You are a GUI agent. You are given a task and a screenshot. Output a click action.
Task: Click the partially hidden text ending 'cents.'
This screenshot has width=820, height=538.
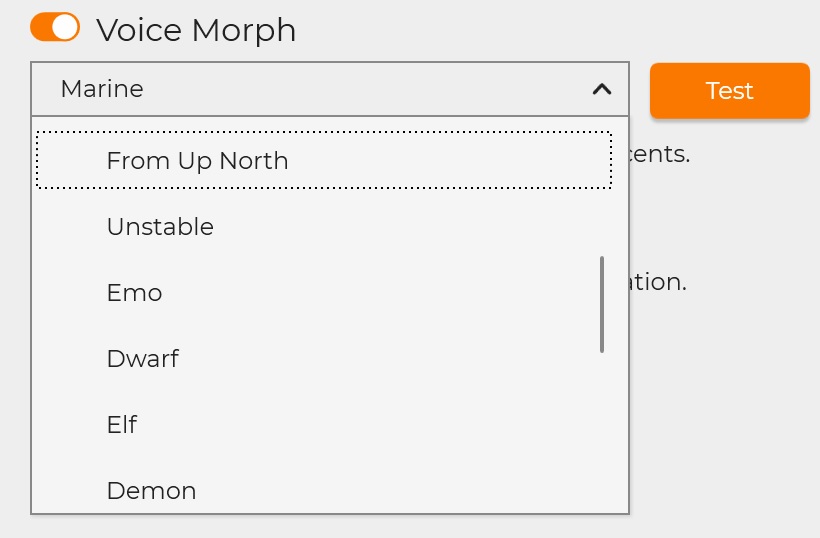click(660, 154)
